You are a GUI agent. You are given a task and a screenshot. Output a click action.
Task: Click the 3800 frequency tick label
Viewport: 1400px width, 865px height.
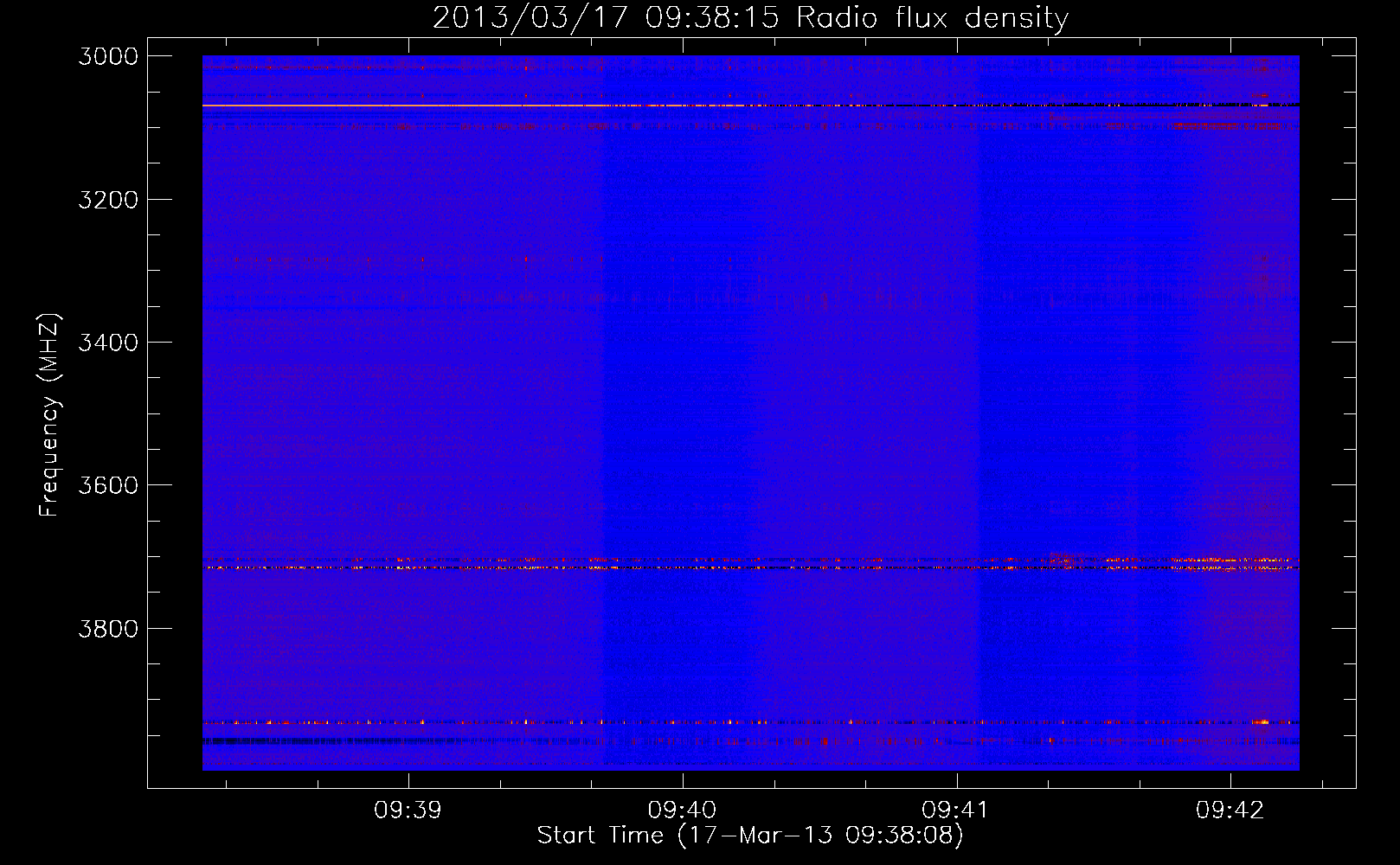tap(108, 628)
